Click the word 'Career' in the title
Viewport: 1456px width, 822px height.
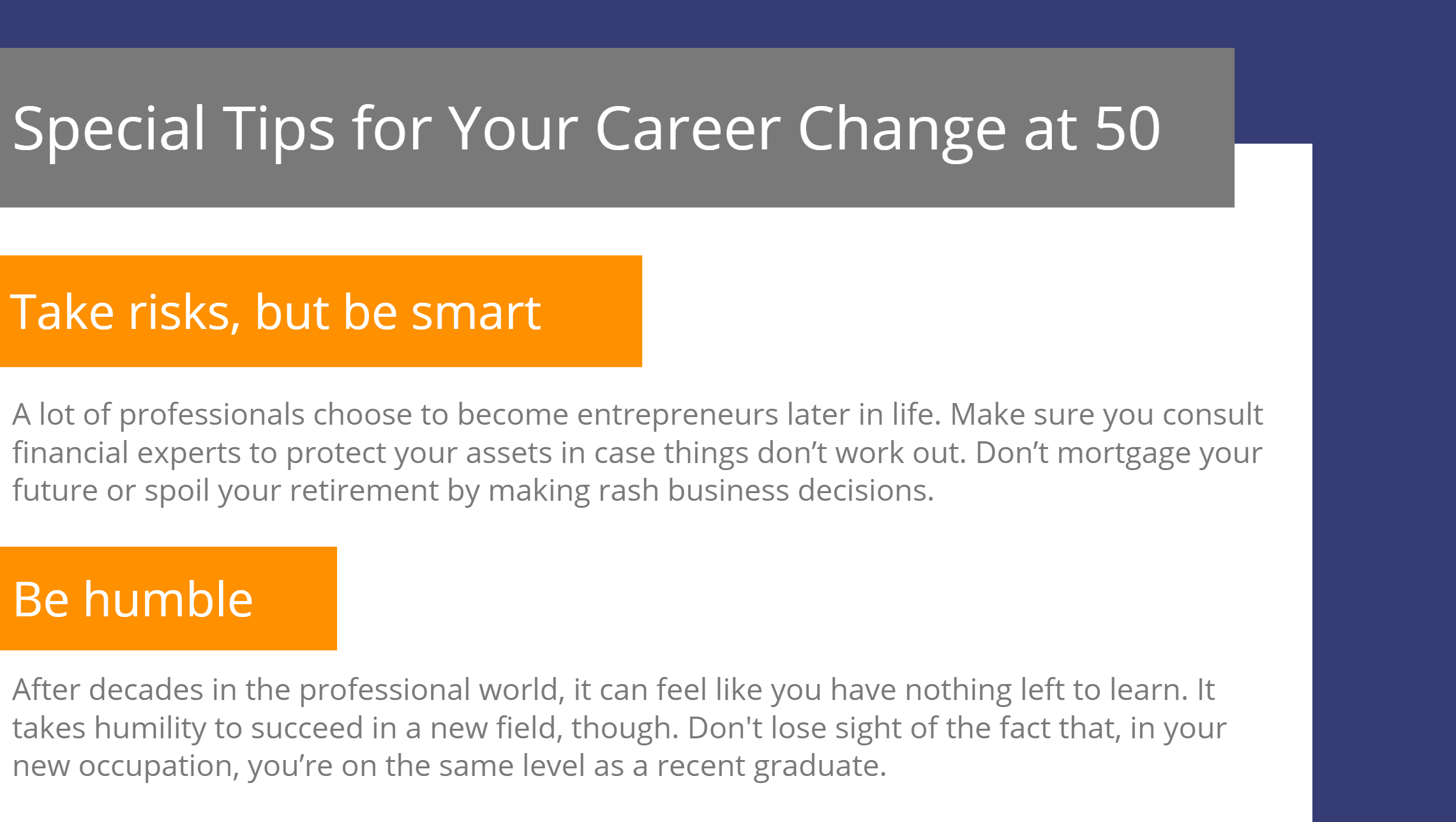[687, 129]
